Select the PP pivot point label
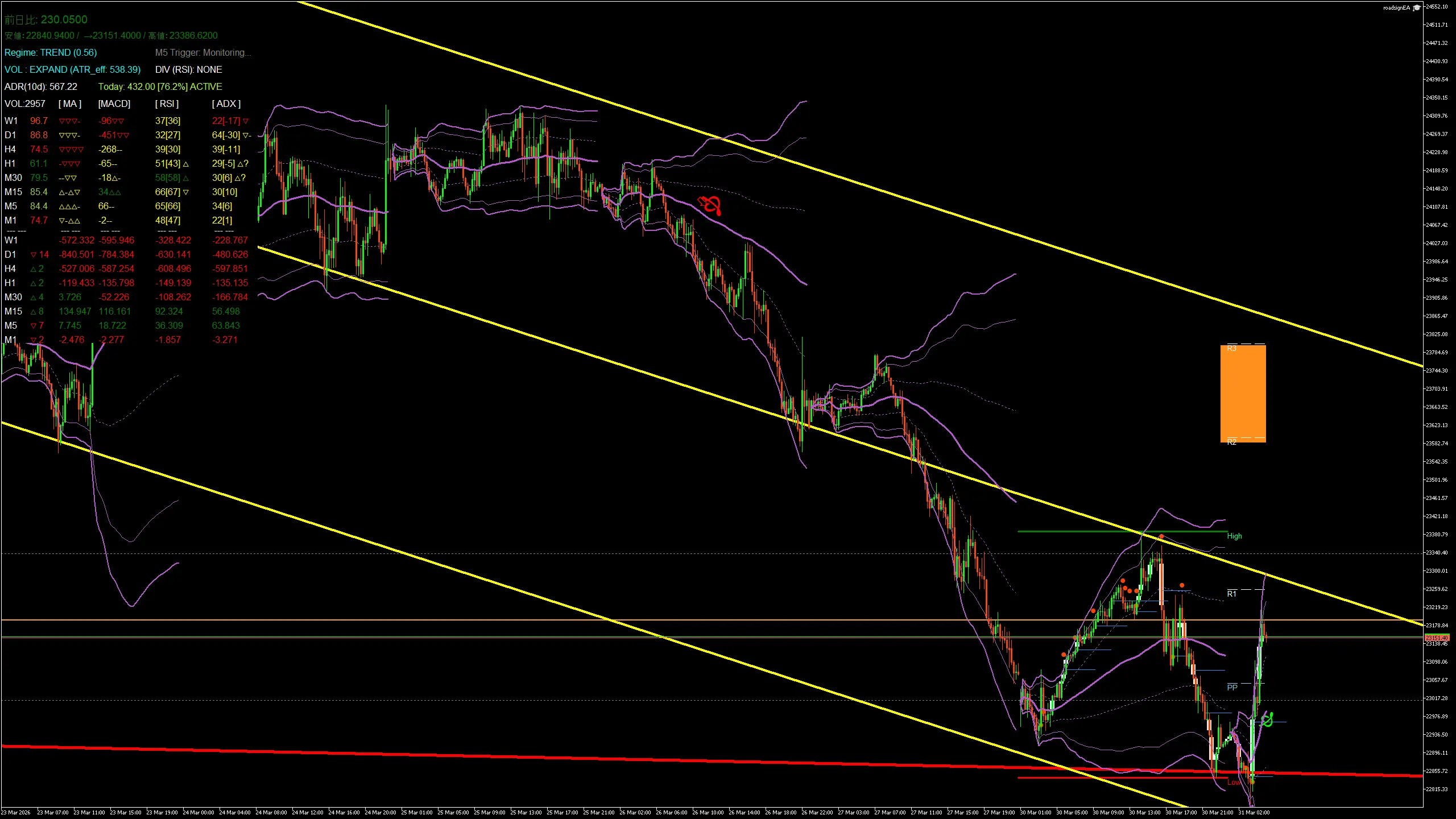The height and width of the screenshot is (819, 1456). pyautogui.click(x=1232, y=688)
